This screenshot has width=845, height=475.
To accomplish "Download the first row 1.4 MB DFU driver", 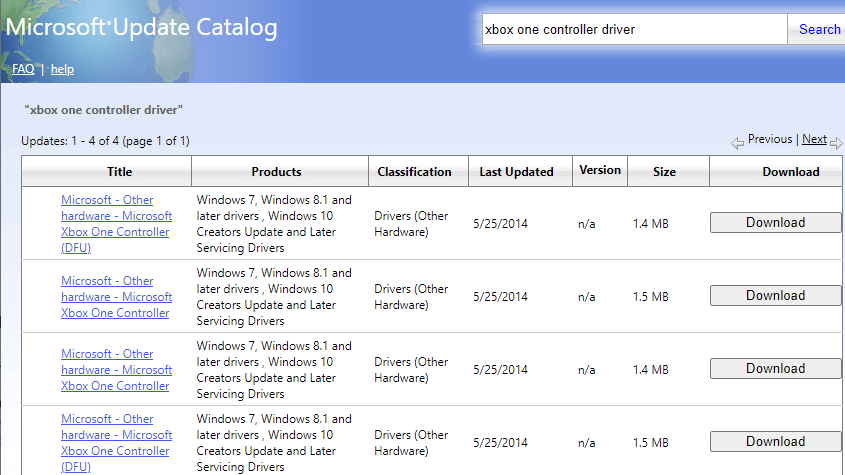I will pyautogui.click(x=775, y=223).
